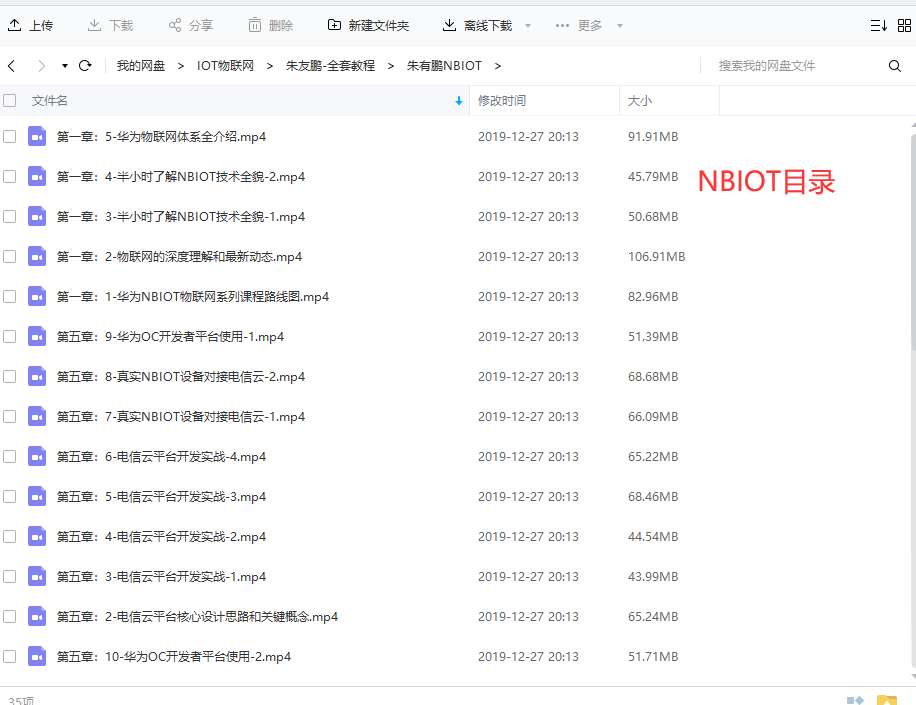The width and height of the screenshot is (916, 705).
Task: Sort by 文件名 column arrow
Action: [459, 100]
